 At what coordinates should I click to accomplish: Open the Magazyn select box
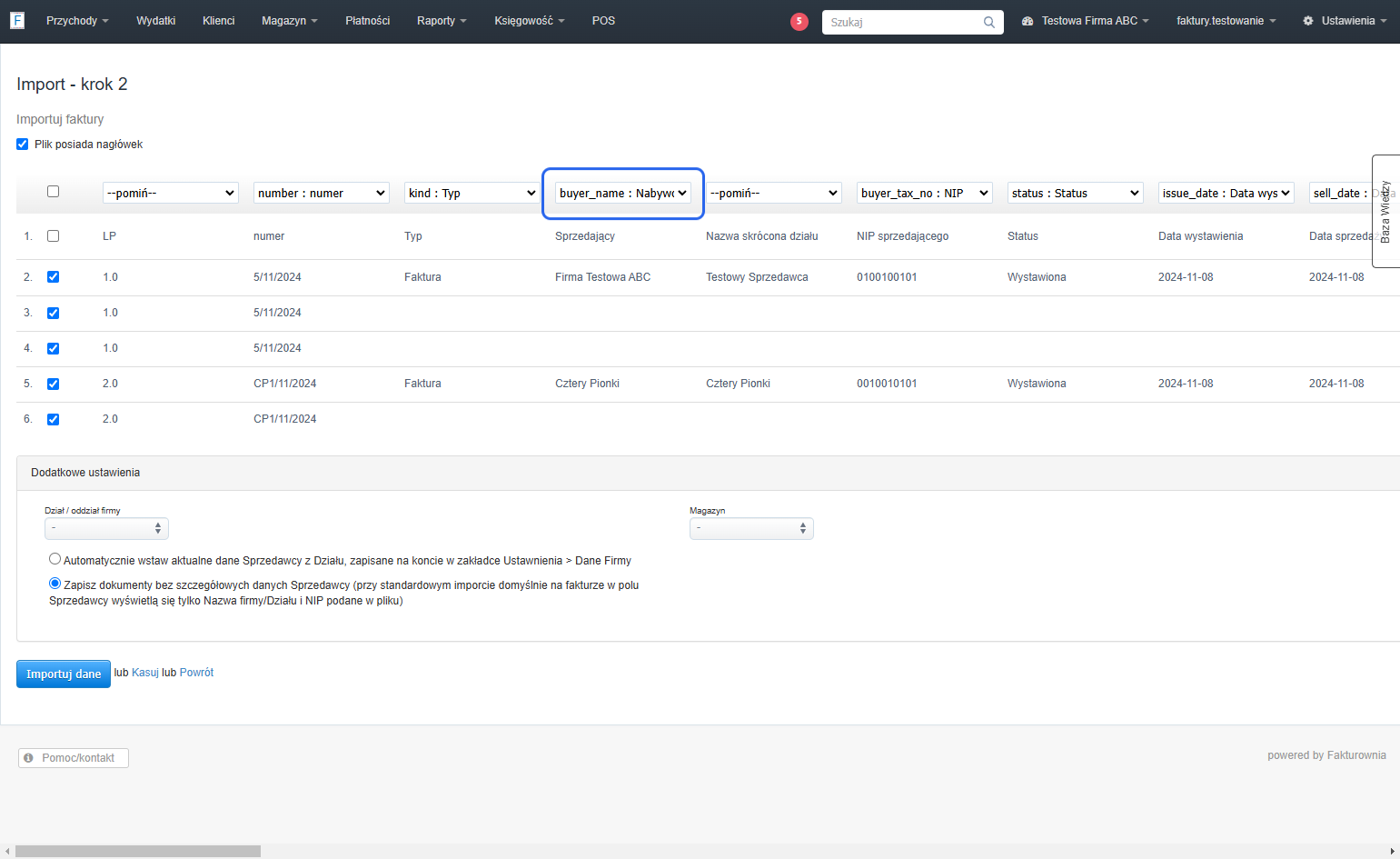(x=751, y=528)
